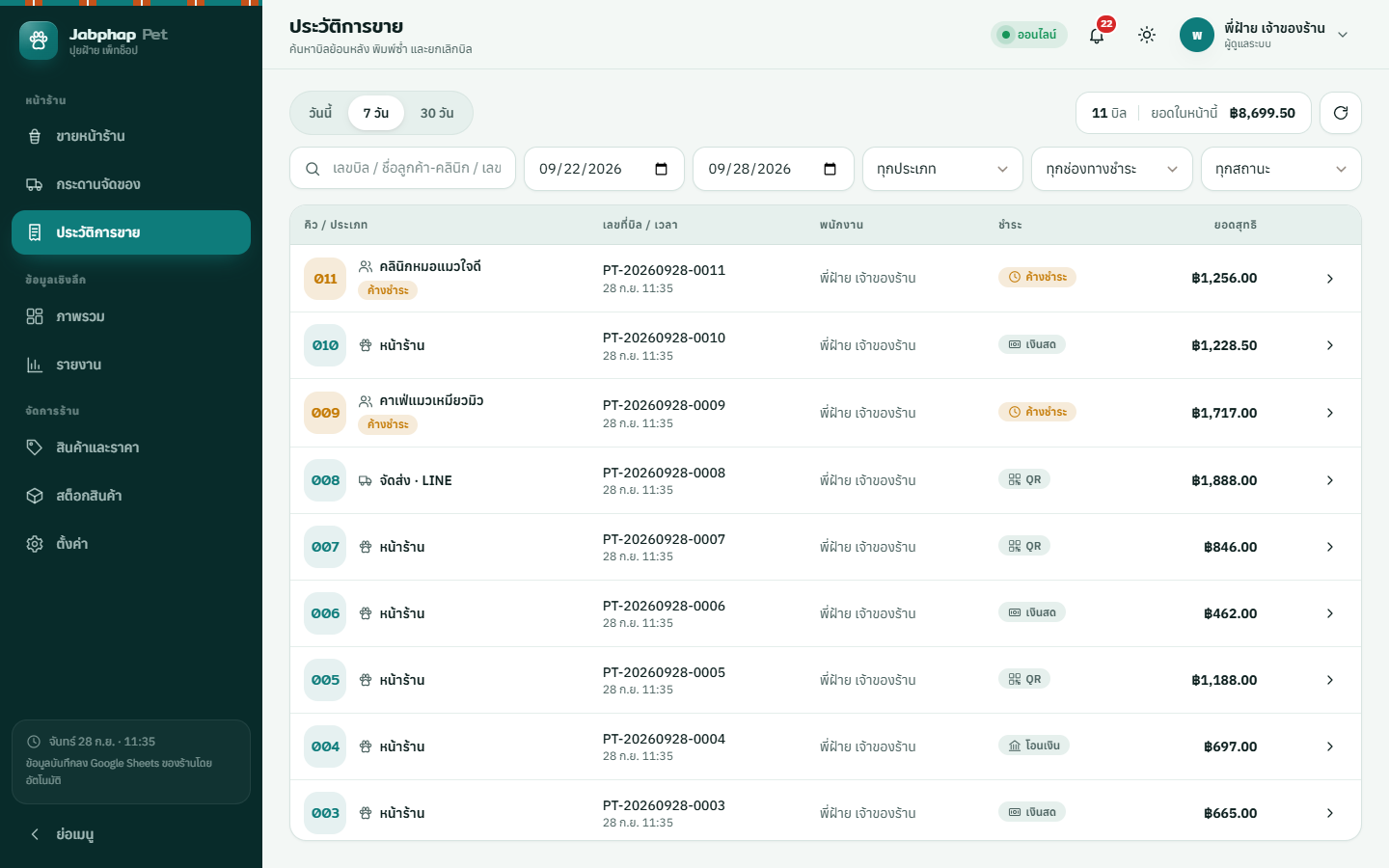
Task: Click the QR payment badge on bill 0007
Action: (1024, 546)
